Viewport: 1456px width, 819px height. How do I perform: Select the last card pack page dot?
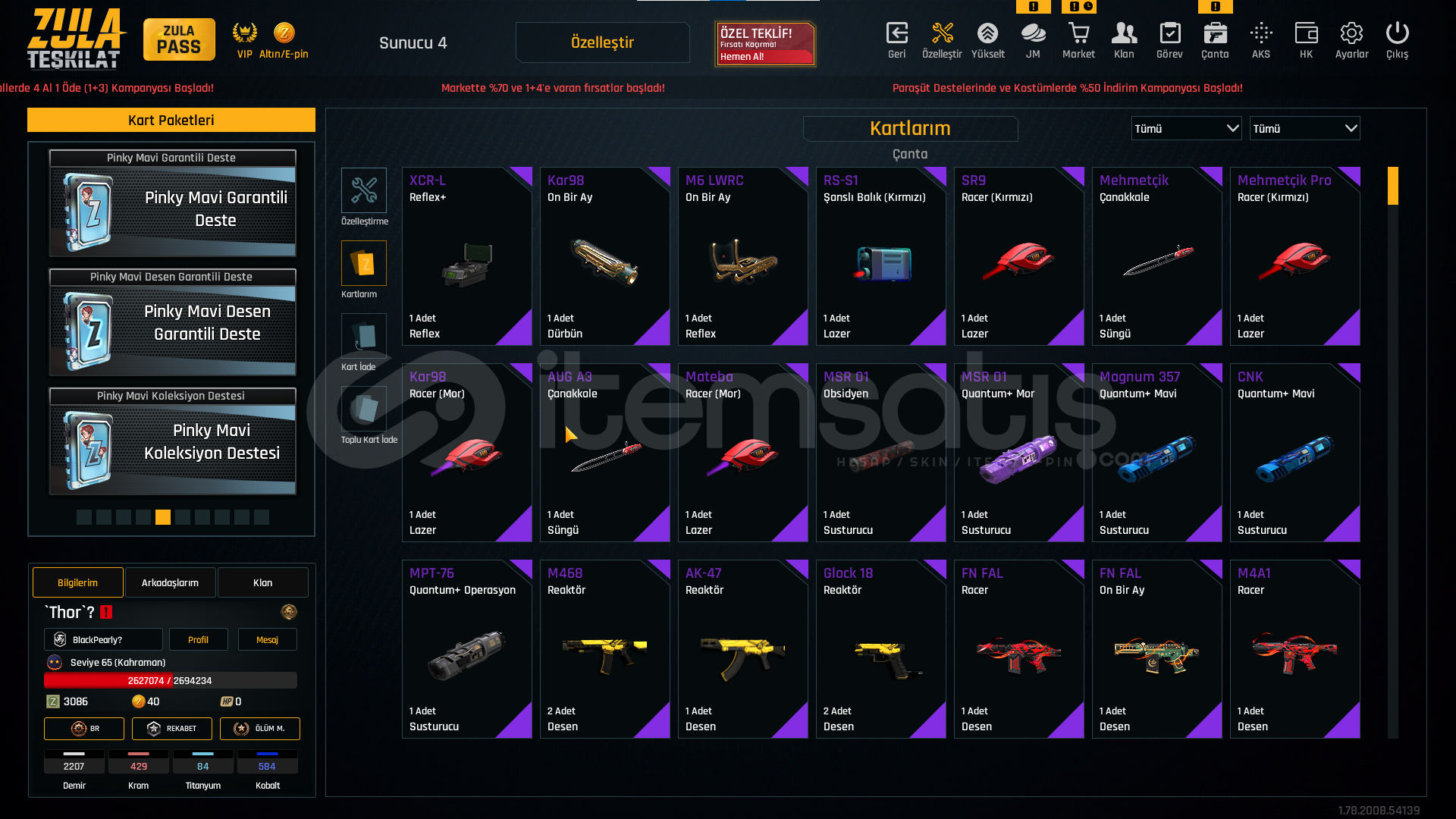click(x=262, y=517)
